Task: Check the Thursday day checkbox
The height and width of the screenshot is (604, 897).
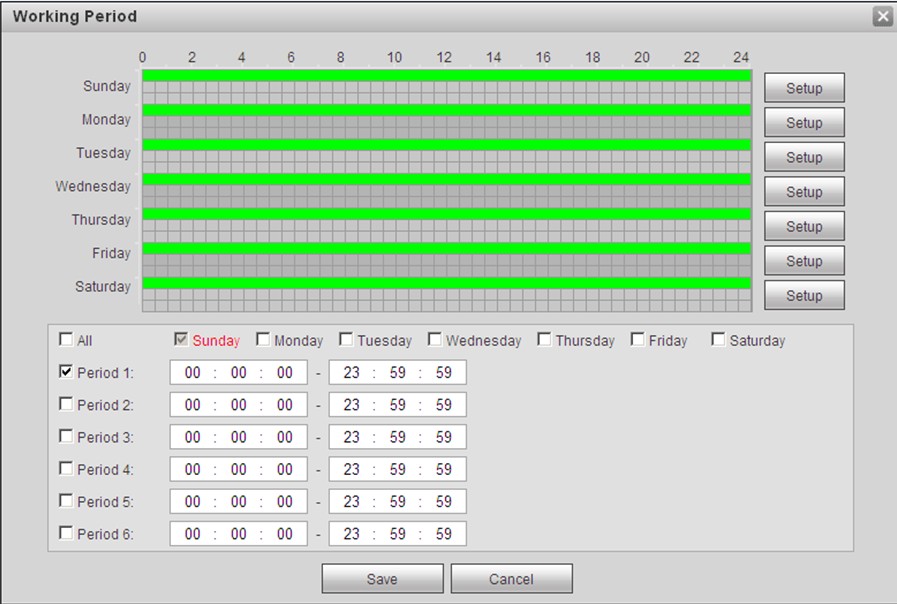Action: tap(545, 339)
